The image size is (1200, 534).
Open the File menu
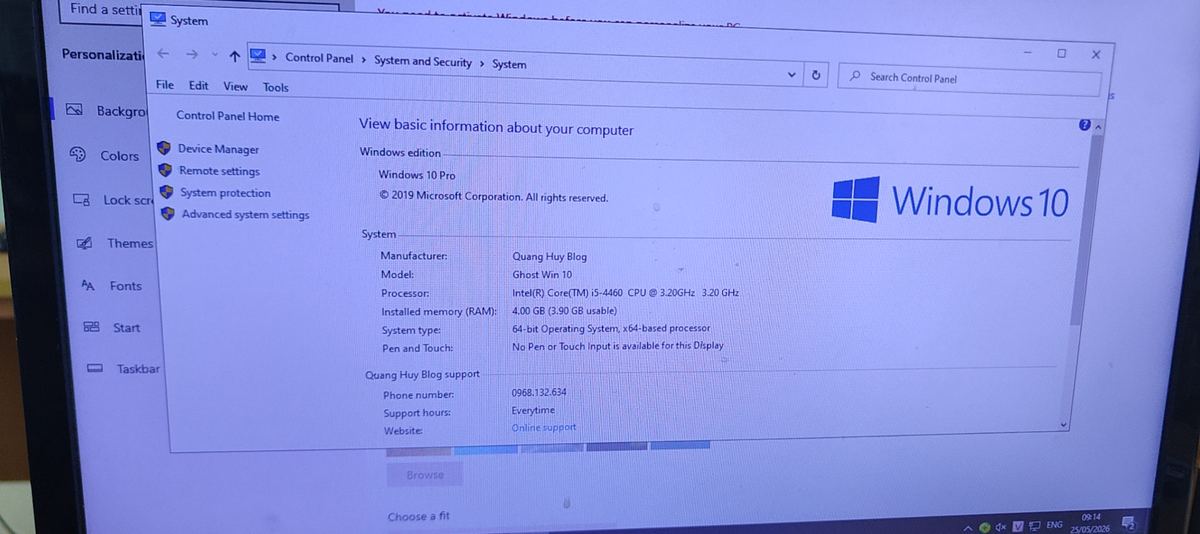tap(165, 85)
